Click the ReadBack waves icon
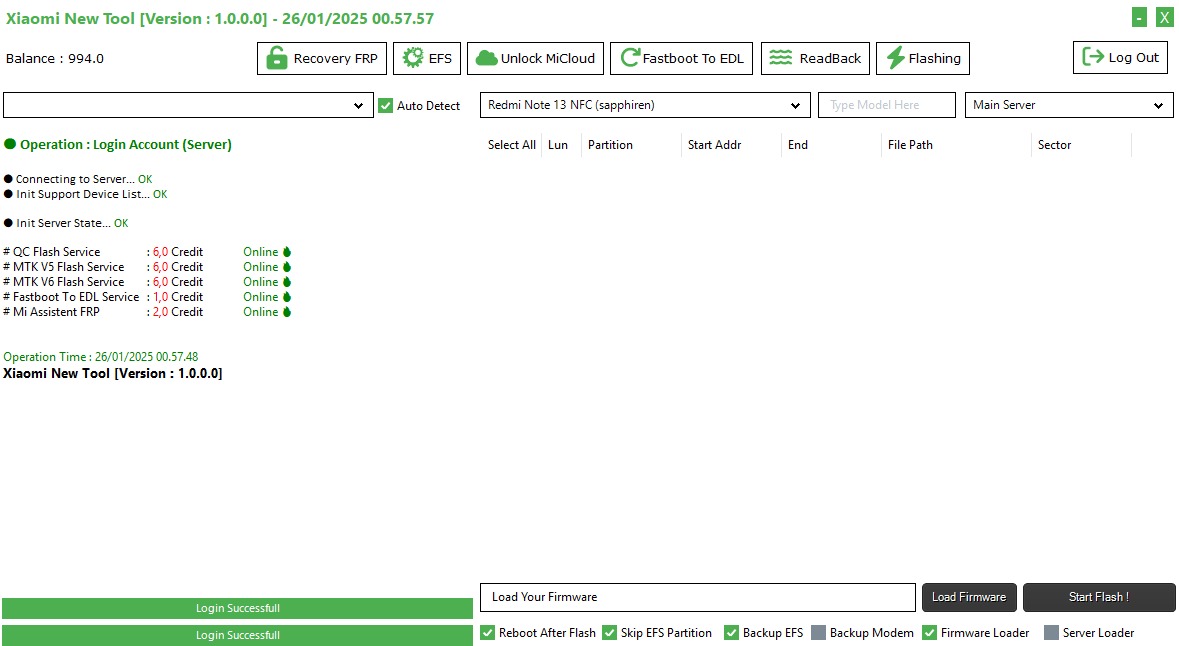This screenshot has height=646, width=1179. click(780, 58)
